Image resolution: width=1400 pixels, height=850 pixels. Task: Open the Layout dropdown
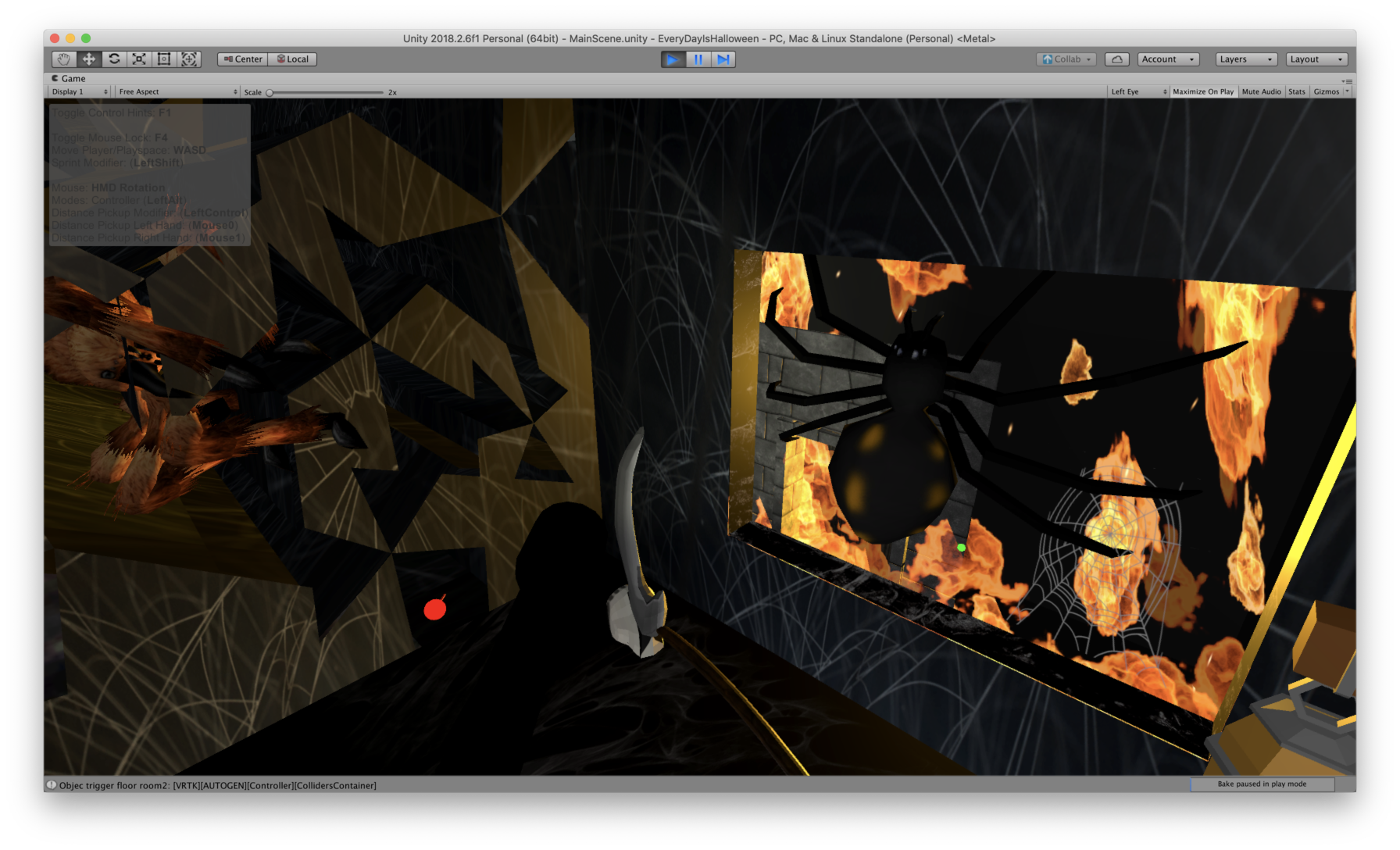click(1317, 59)
